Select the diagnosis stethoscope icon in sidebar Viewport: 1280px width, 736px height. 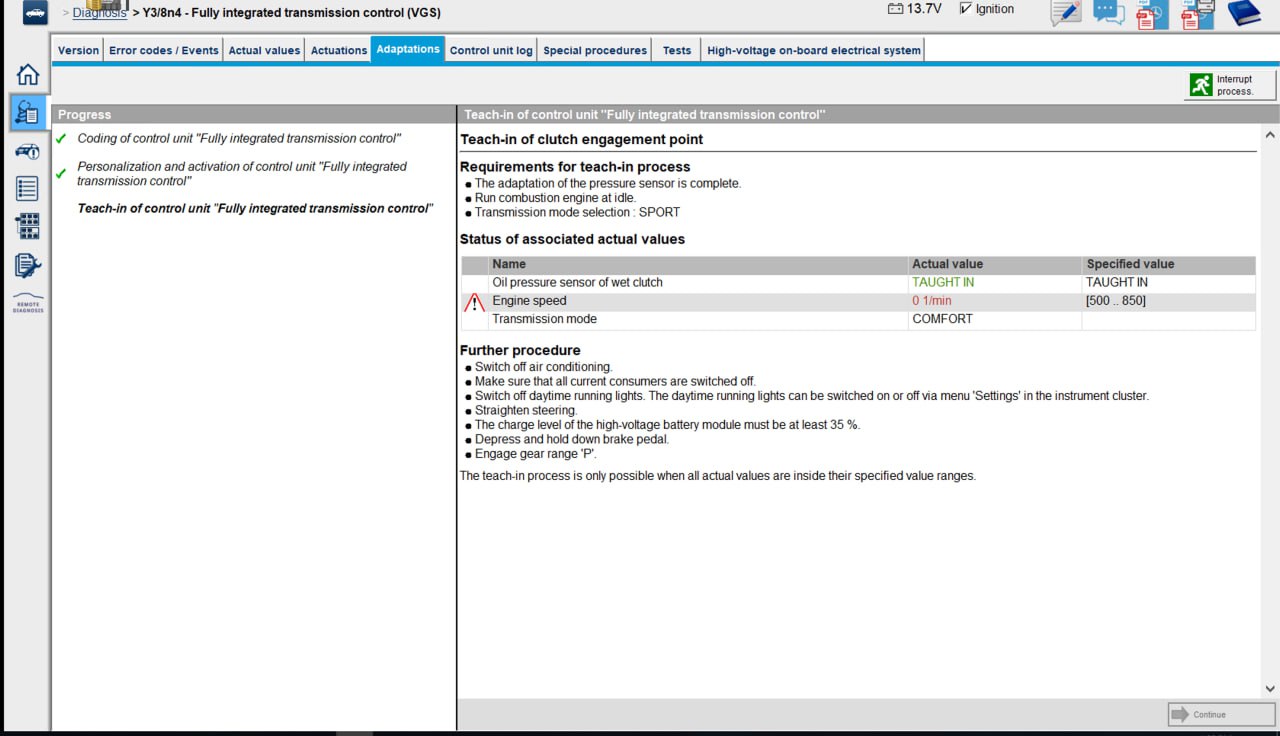coord(27,112)
